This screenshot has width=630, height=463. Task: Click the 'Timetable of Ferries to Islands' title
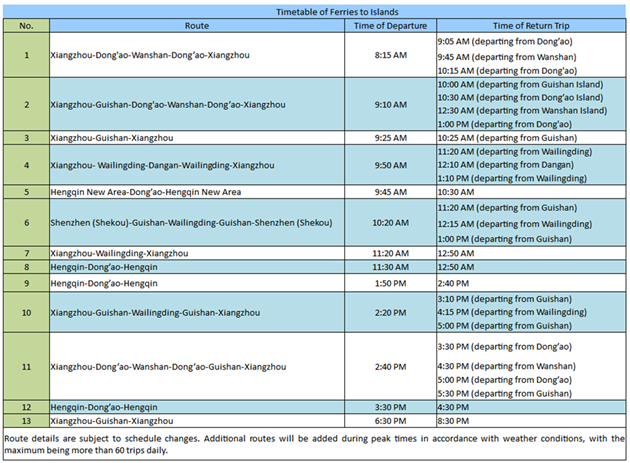(x=337, y=12)
